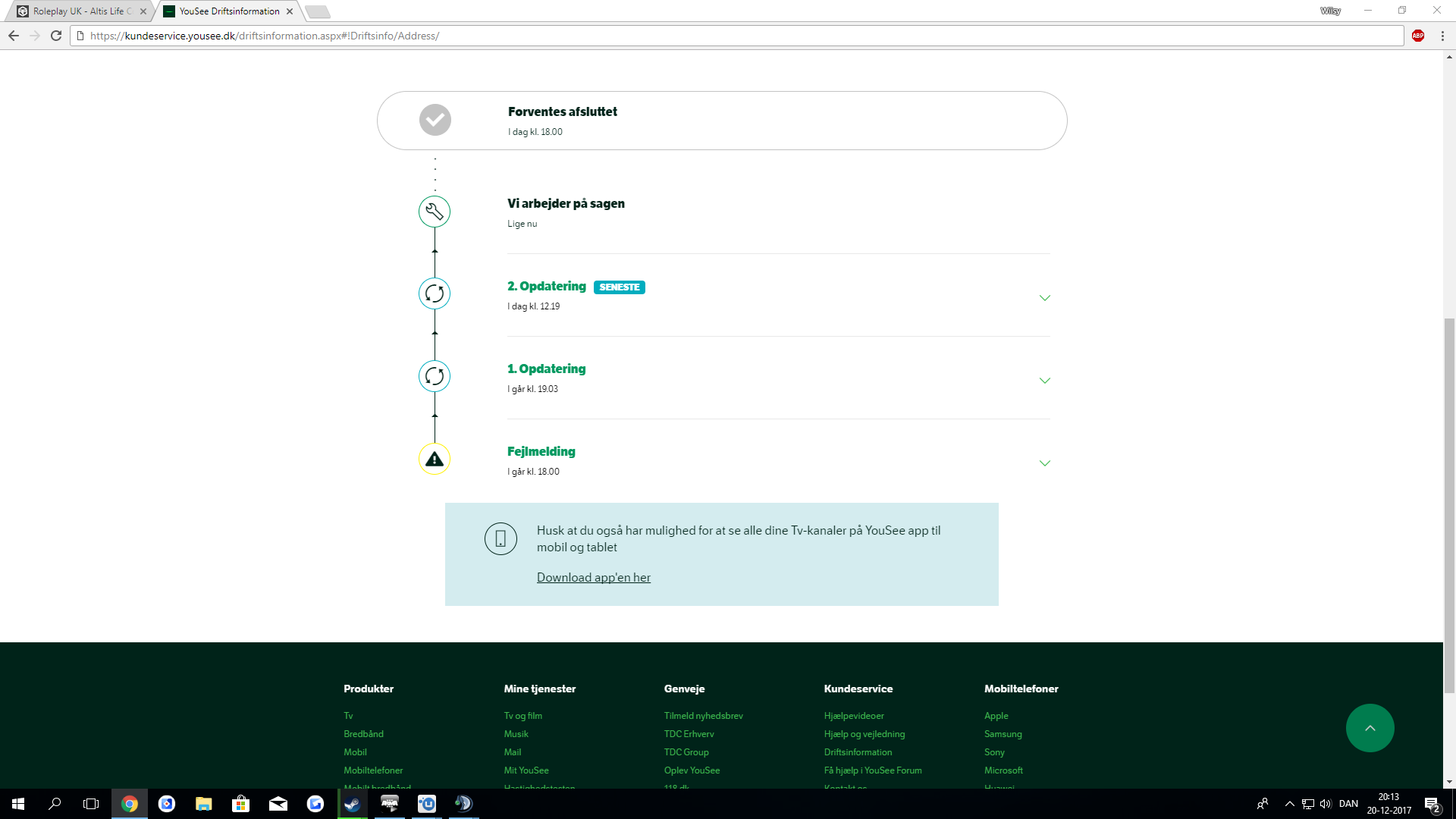Open the Driftsinformation footer link
Screen dimensions: 1456x819
[858, 752]
